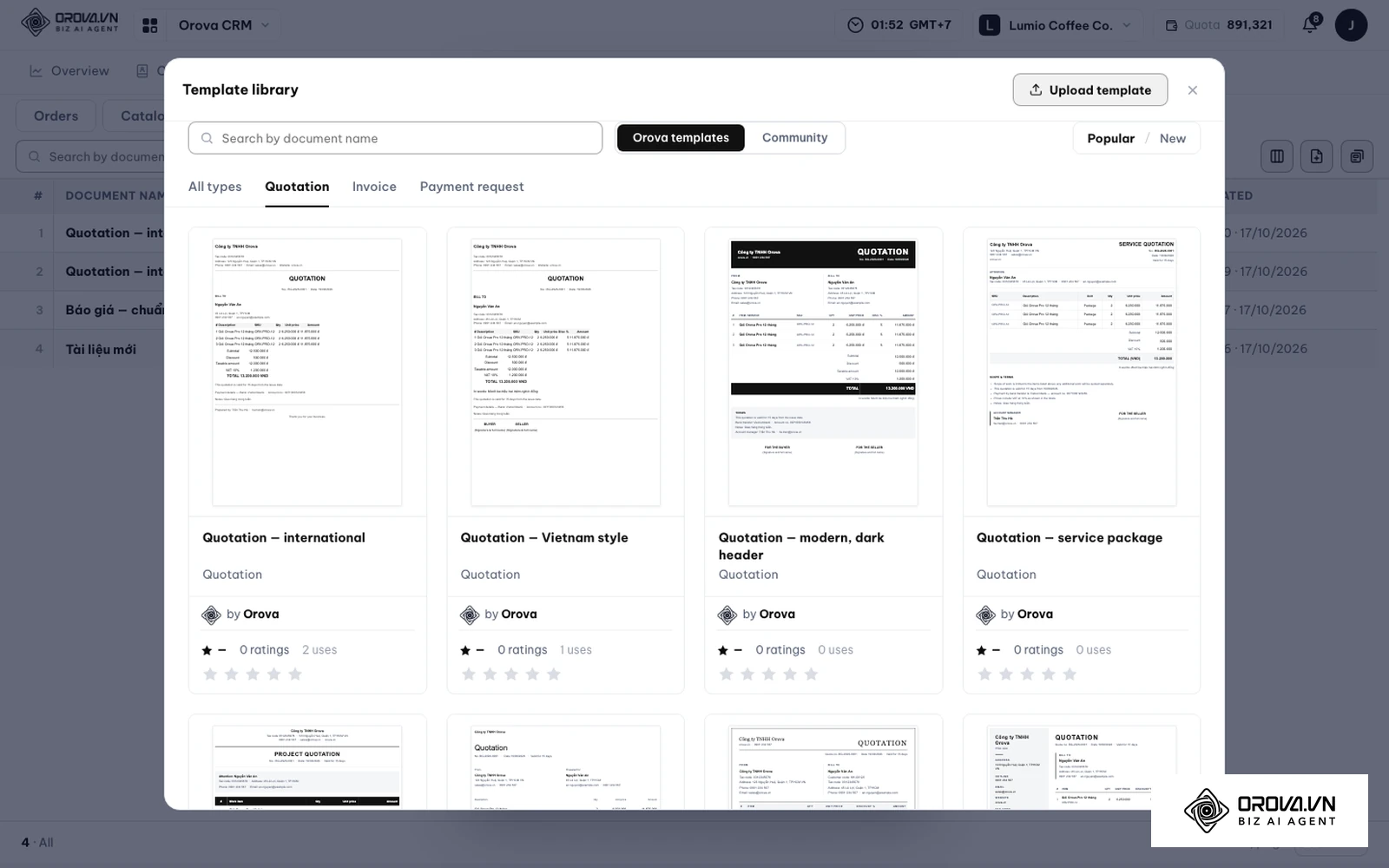The width and height of the screenshot is (1389, 868).
Task: Click Orova author logo on service package card
Action: [x=985, y=615]
